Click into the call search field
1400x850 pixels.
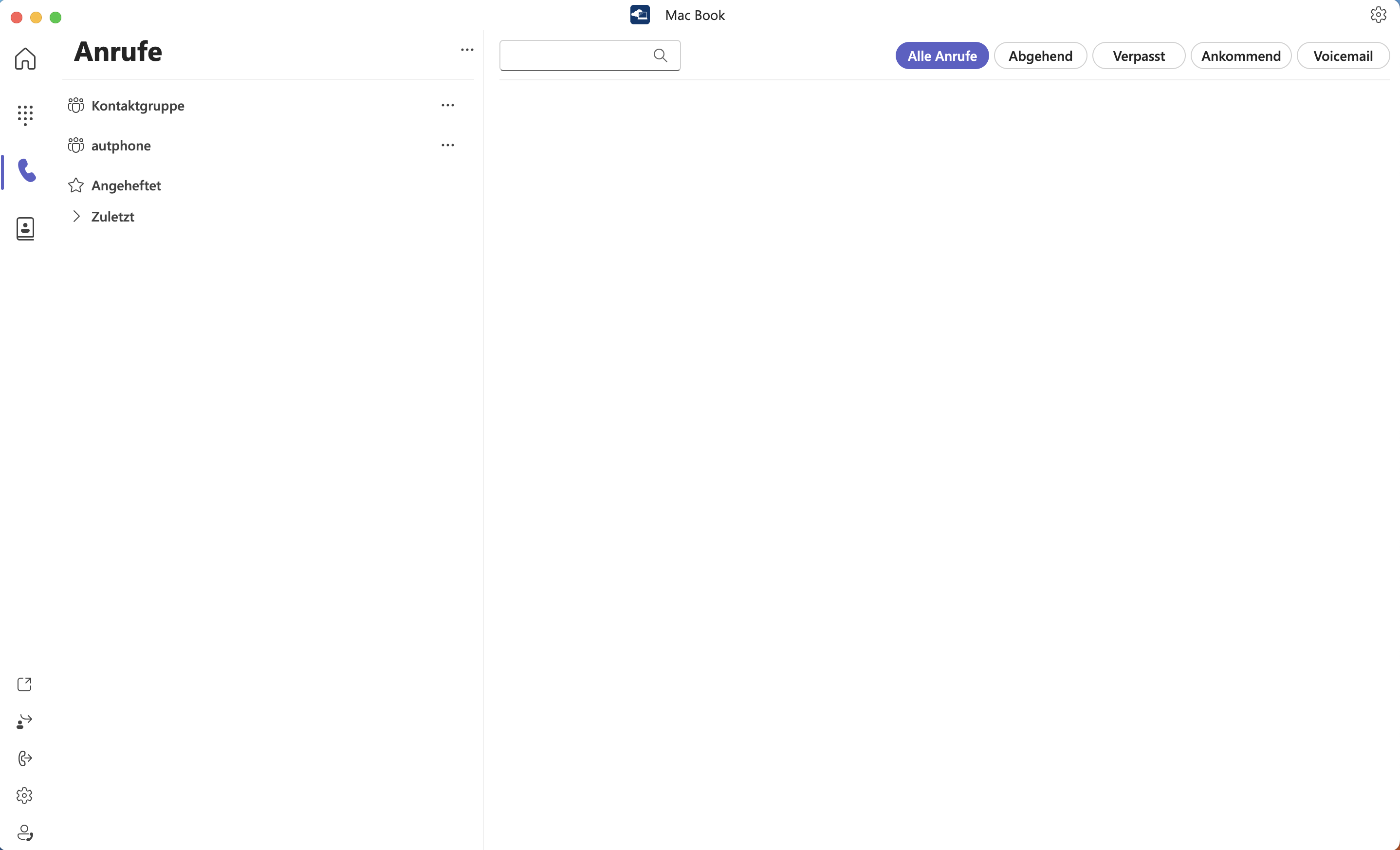pyautogui.click(x=574, y=55)
